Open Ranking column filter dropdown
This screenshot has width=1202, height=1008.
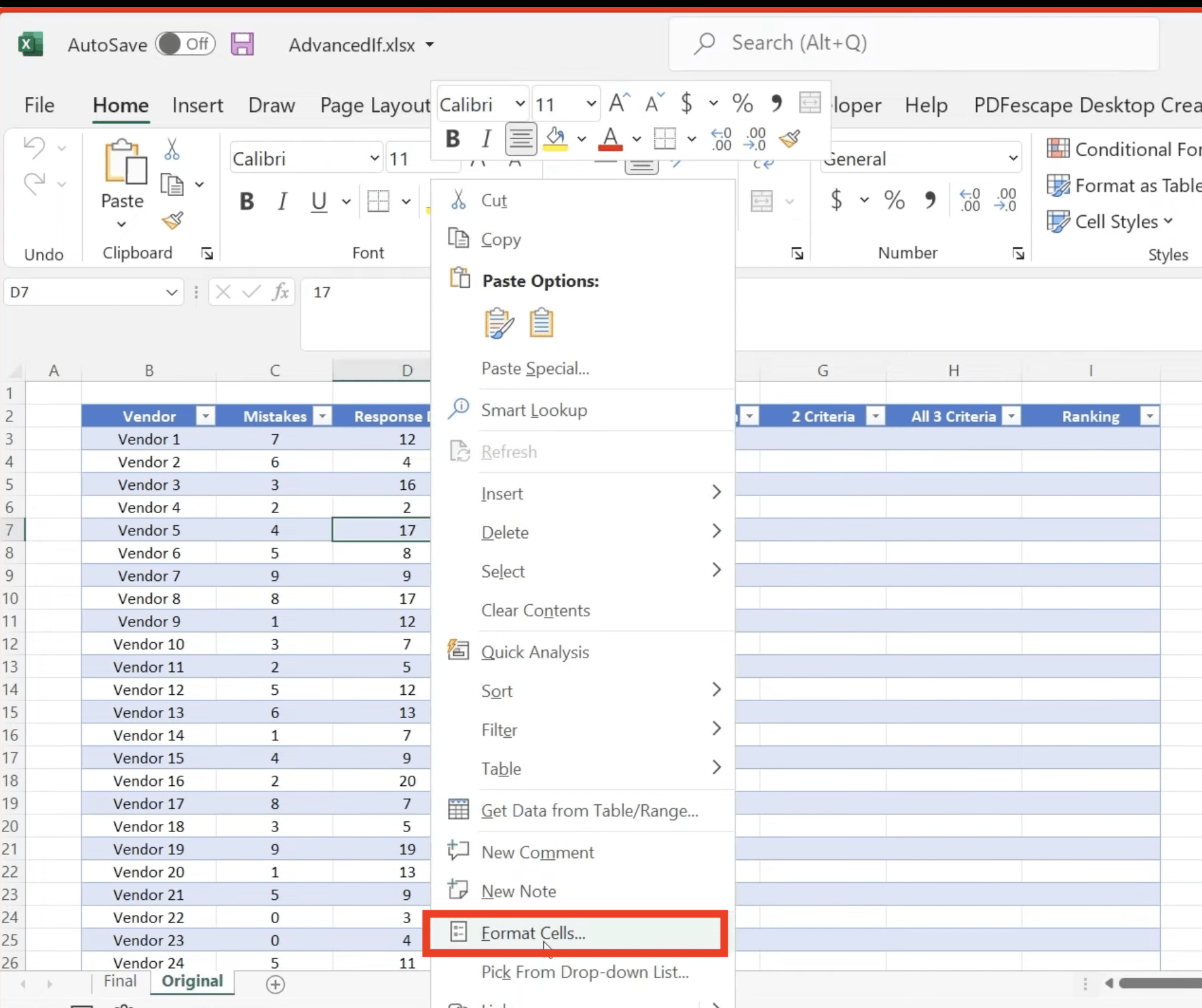coord(1149,416)
